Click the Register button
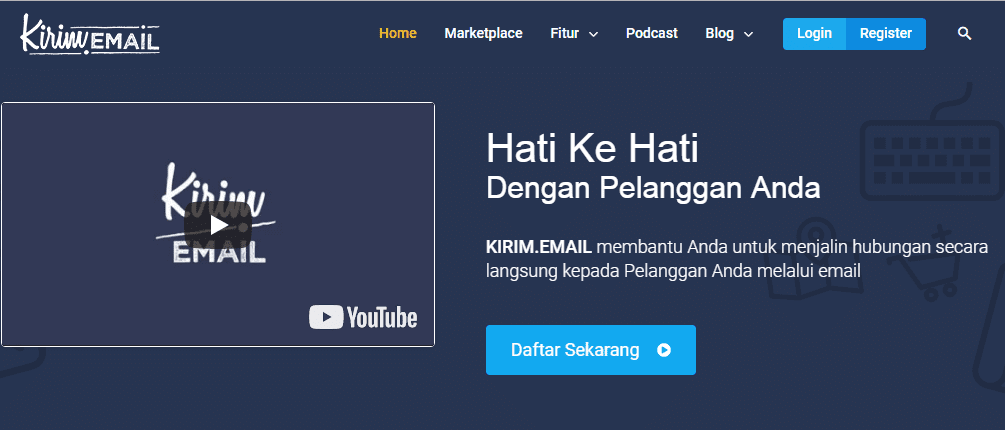 coord(885,33)
